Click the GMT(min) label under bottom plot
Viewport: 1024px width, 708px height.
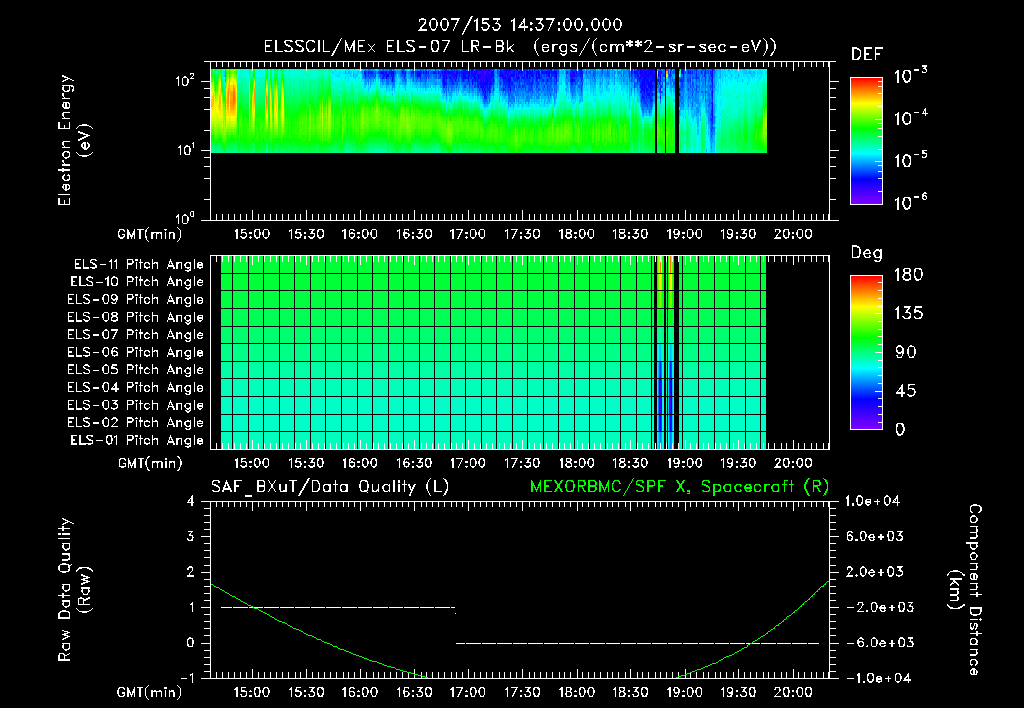coord(150,692)
